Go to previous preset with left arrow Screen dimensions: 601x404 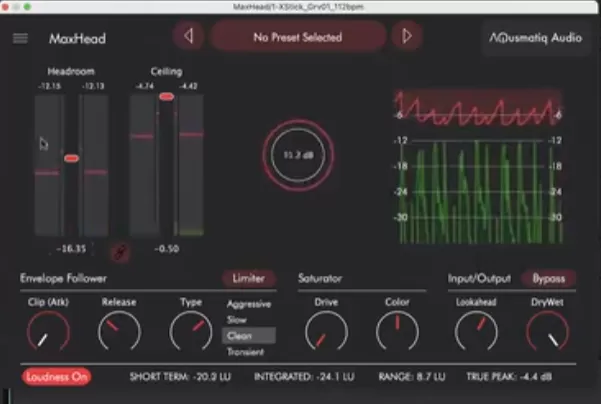pos(188,36)
